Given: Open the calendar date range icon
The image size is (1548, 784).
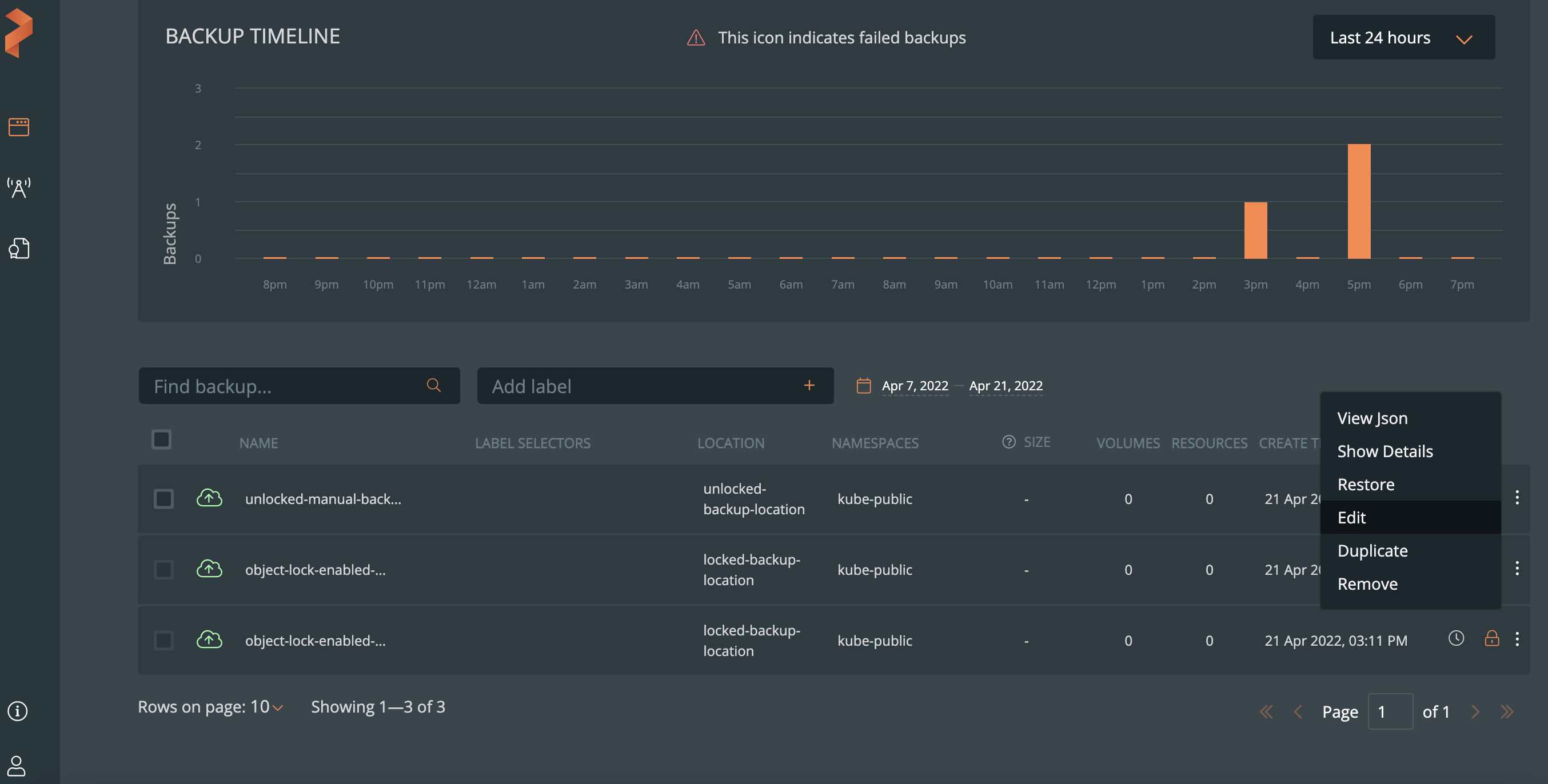Looking at the screenshot, I should click(863, 385).
